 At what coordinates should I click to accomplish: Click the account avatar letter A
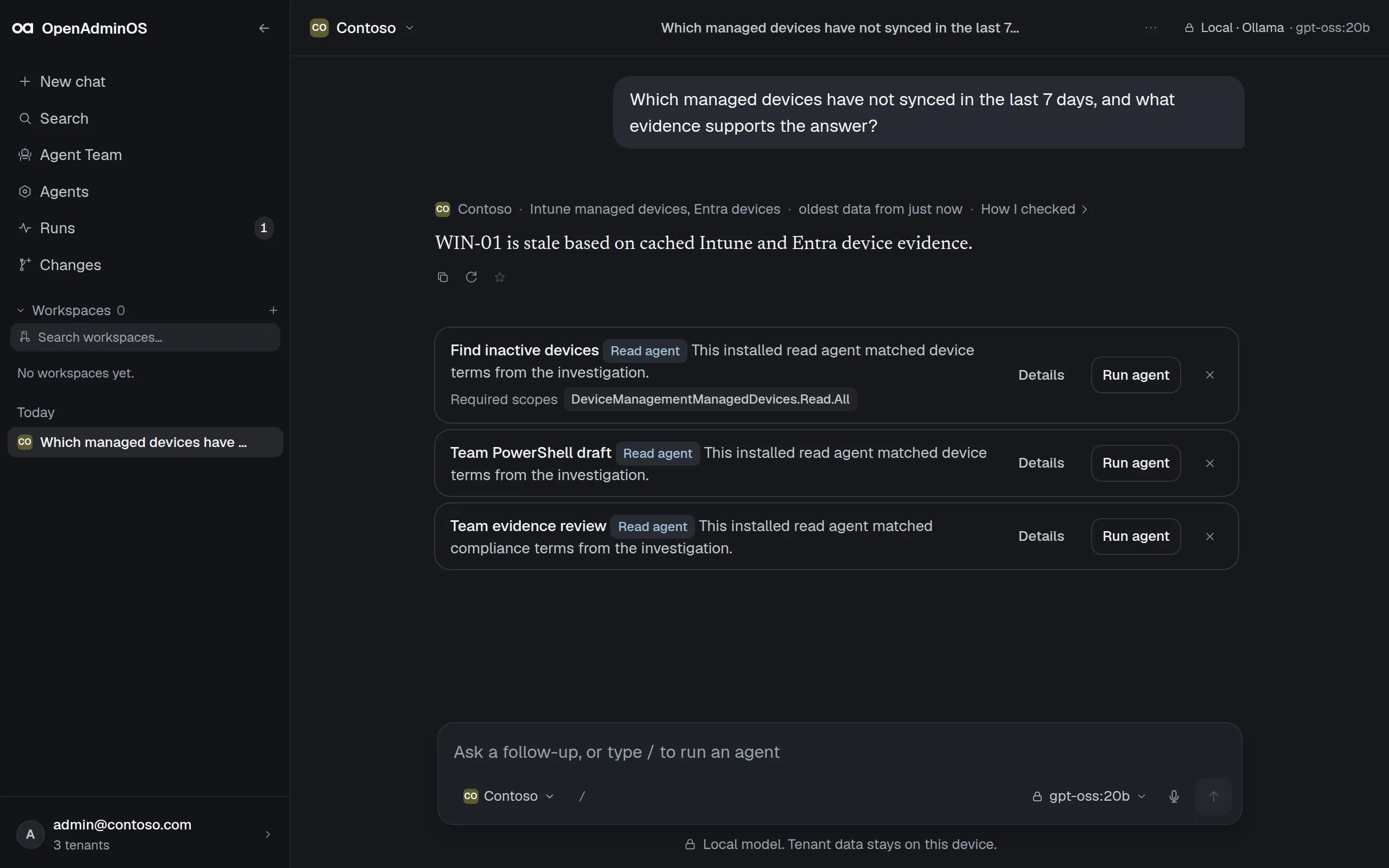coord(30,835)
